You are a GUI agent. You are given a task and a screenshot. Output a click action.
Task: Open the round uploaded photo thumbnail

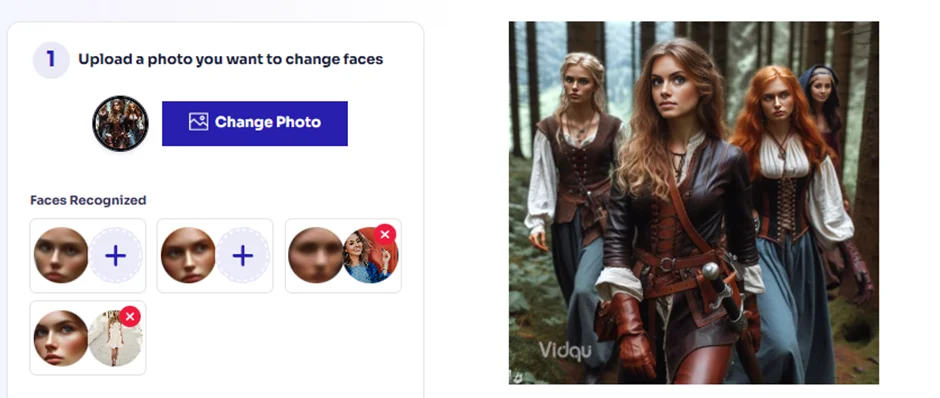point(120,123)
